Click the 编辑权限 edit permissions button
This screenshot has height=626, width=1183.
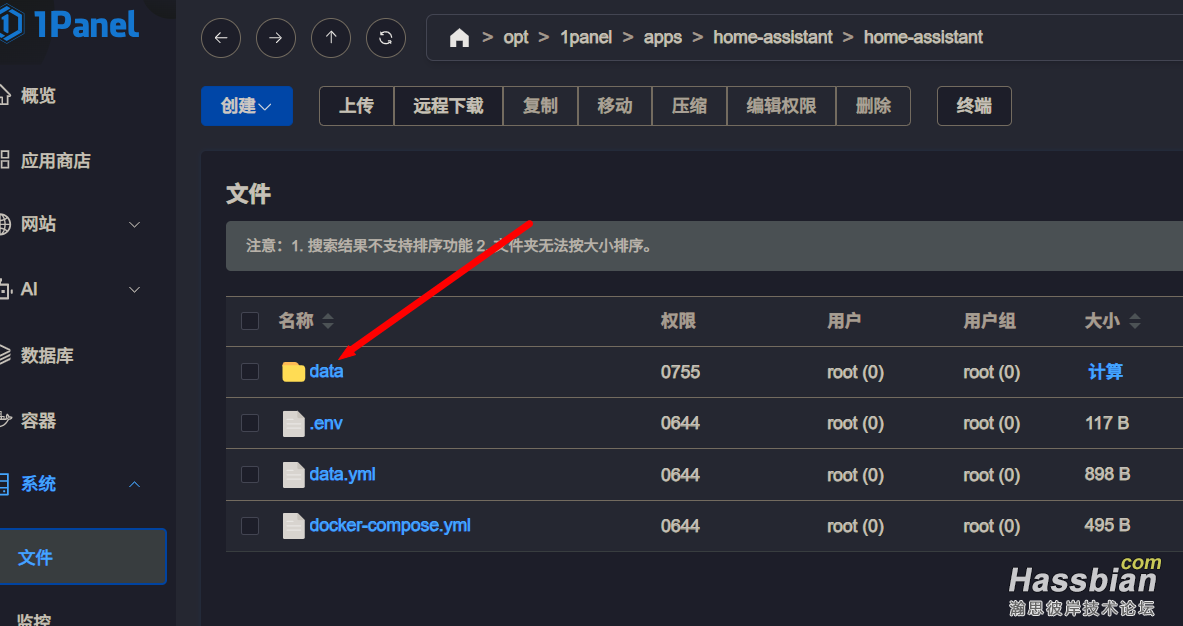coord(782,106)
